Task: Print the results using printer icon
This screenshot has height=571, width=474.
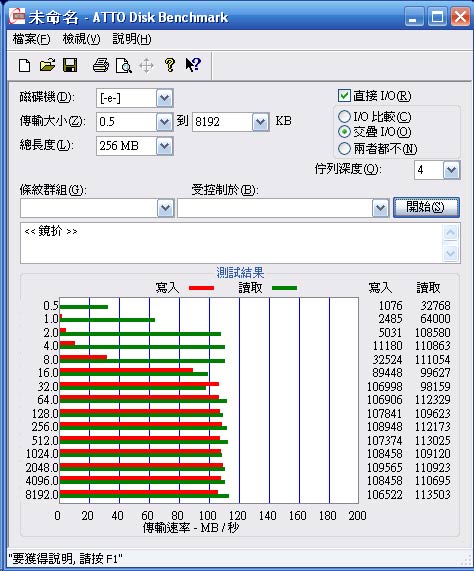Action: (x=100, y=66)
